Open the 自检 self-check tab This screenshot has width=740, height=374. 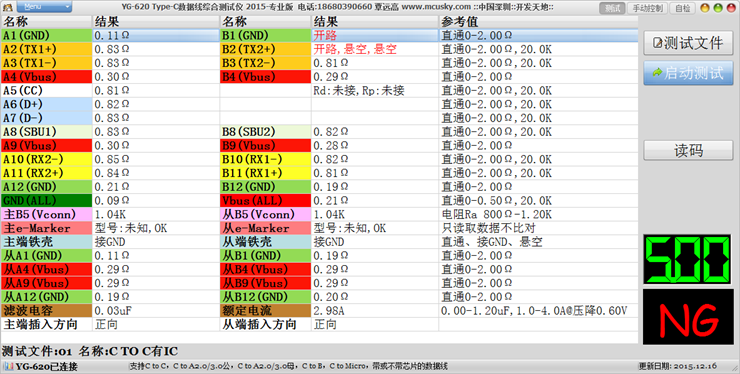(682, 8)
